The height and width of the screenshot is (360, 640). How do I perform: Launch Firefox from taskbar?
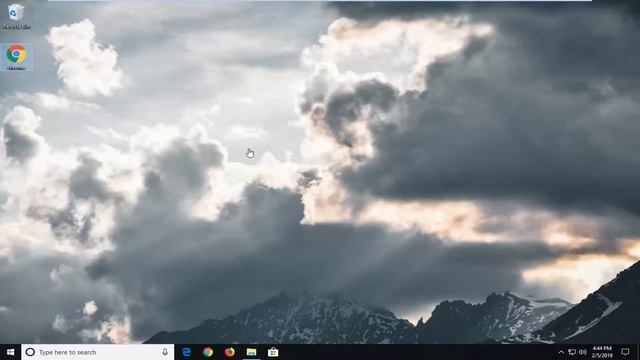click(x=230, y=352)
